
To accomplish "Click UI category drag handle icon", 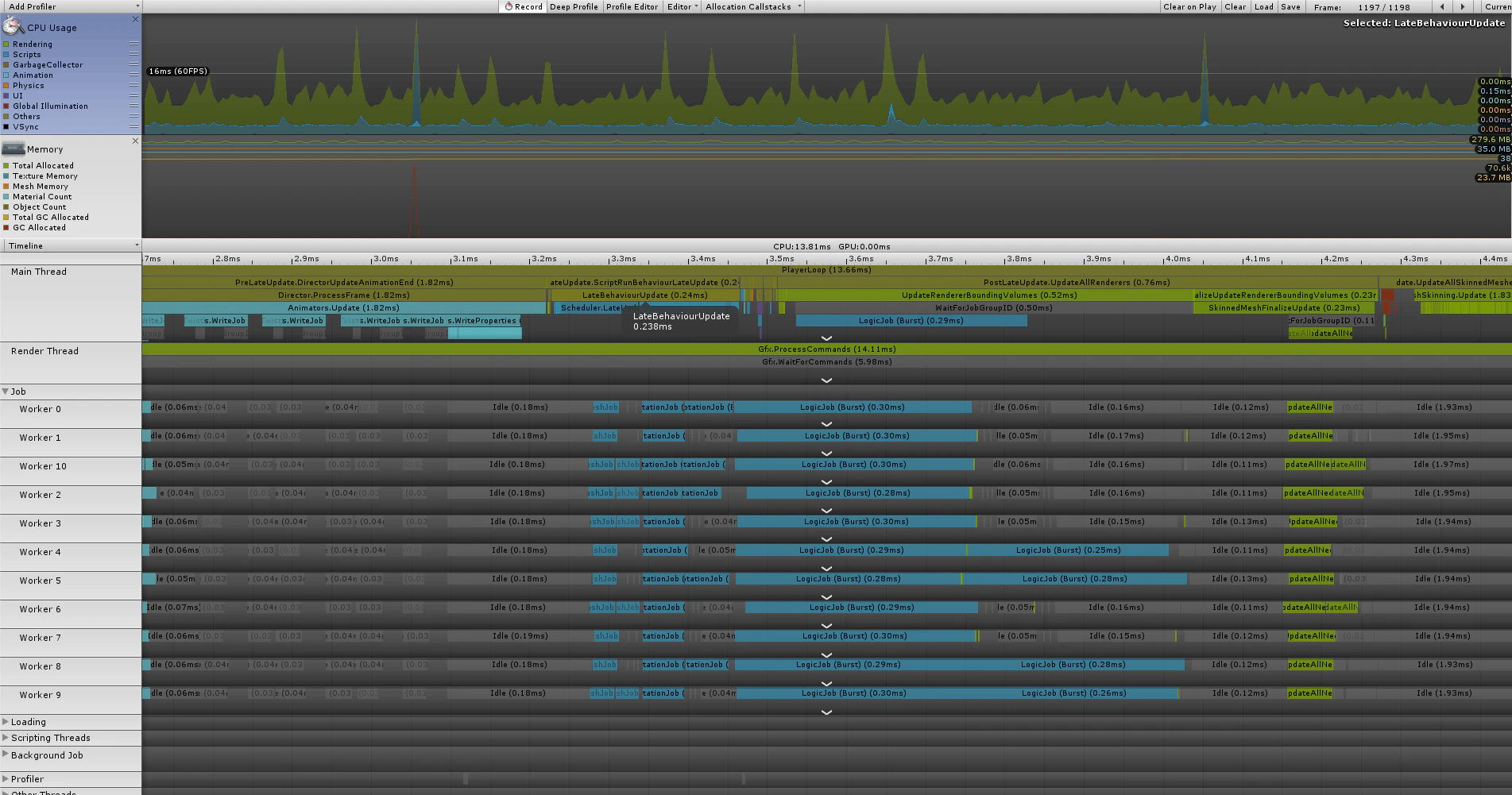I will point(133,96).
